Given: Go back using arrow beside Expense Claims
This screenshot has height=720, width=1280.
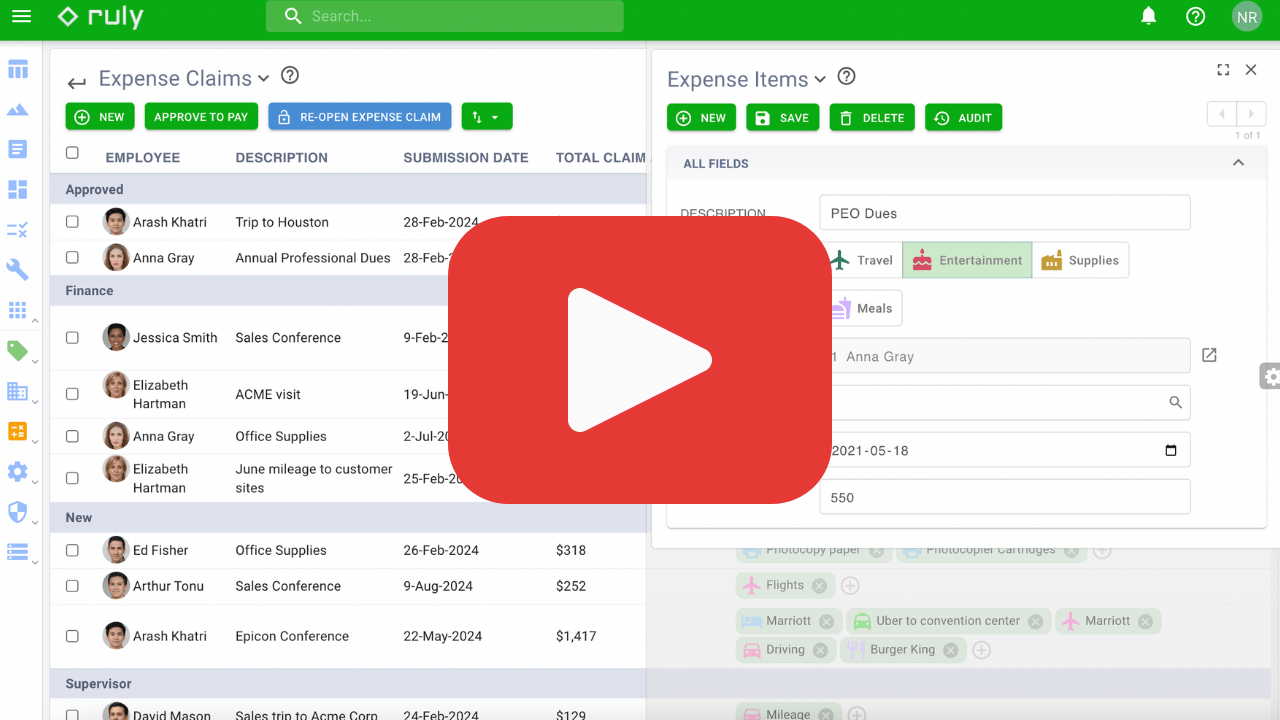Looking at the screenshot, I should click(x=77, y=83).
